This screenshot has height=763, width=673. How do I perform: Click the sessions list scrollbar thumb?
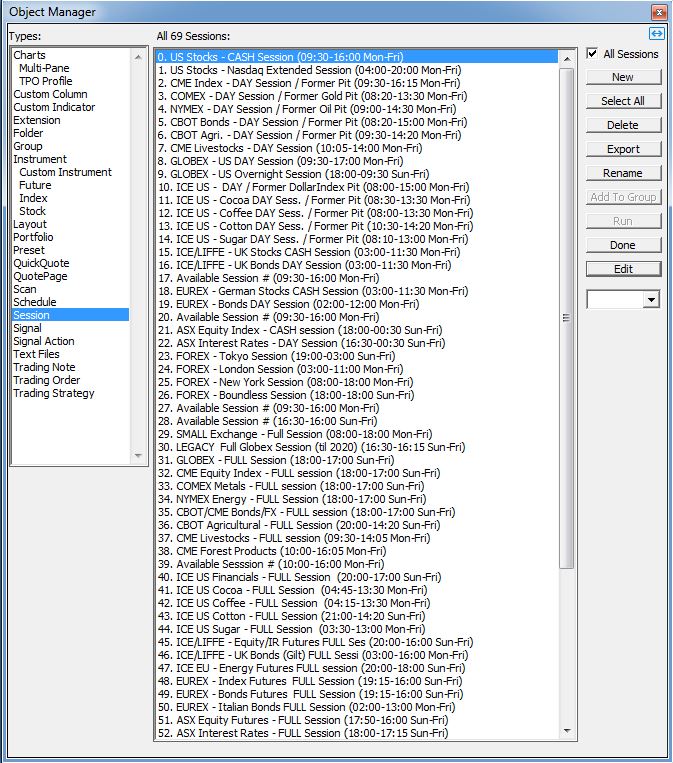click(x=566, y=318)
